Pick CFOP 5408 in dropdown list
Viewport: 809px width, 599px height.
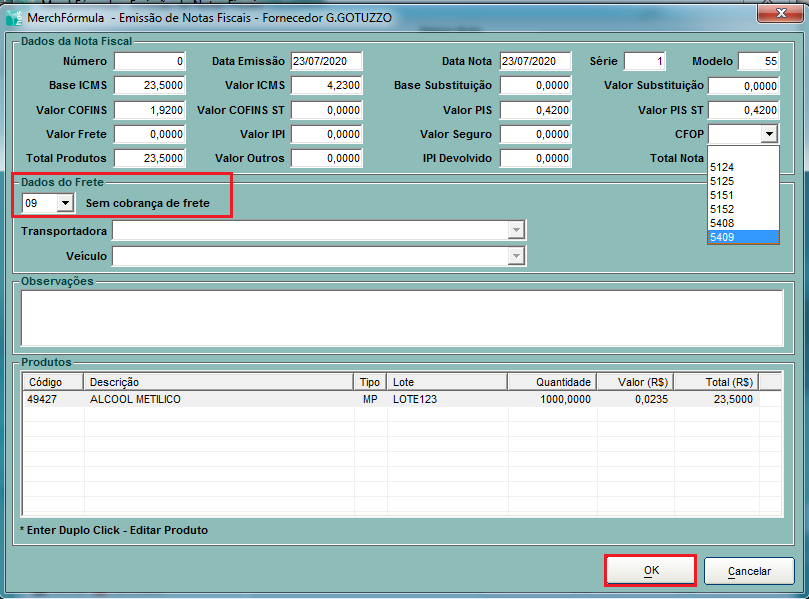722,223
